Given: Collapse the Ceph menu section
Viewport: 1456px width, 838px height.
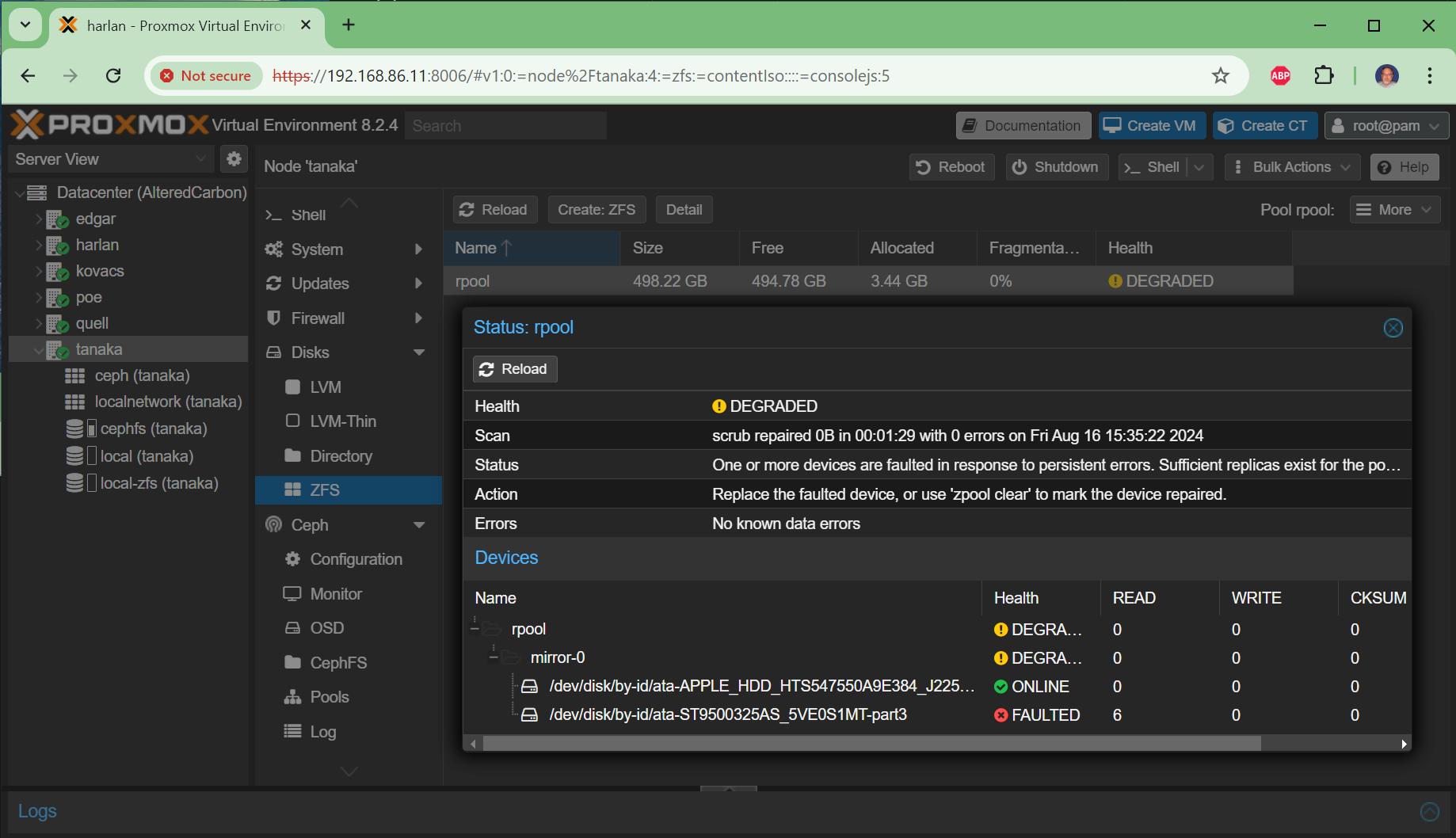Looking at the screenshot, I should tap(420, 525).
